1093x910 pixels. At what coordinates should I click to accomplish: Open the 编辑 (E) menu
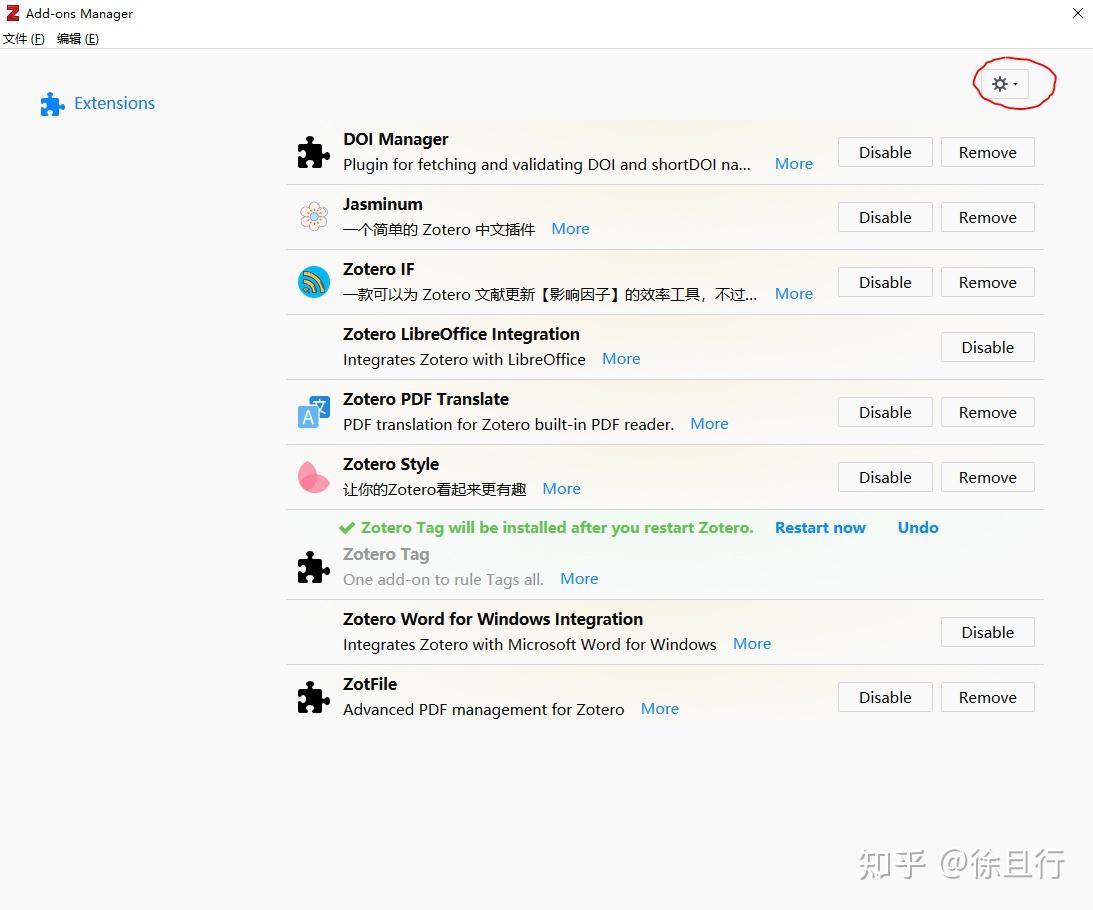click(77, 39)
